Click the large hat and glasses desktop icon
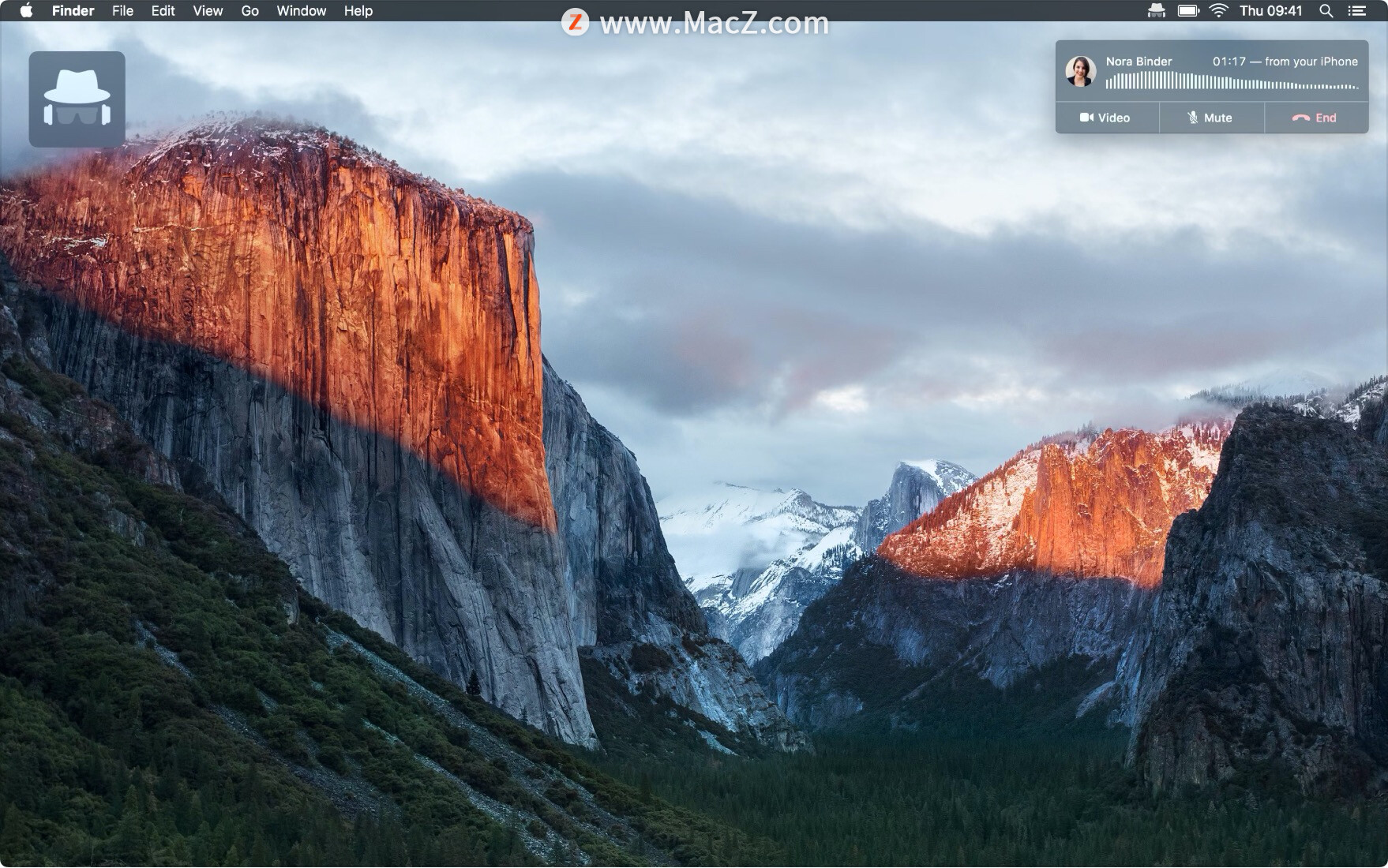Image resolution: width=1388 pixels, height=868 pixels. coord(77,99)
